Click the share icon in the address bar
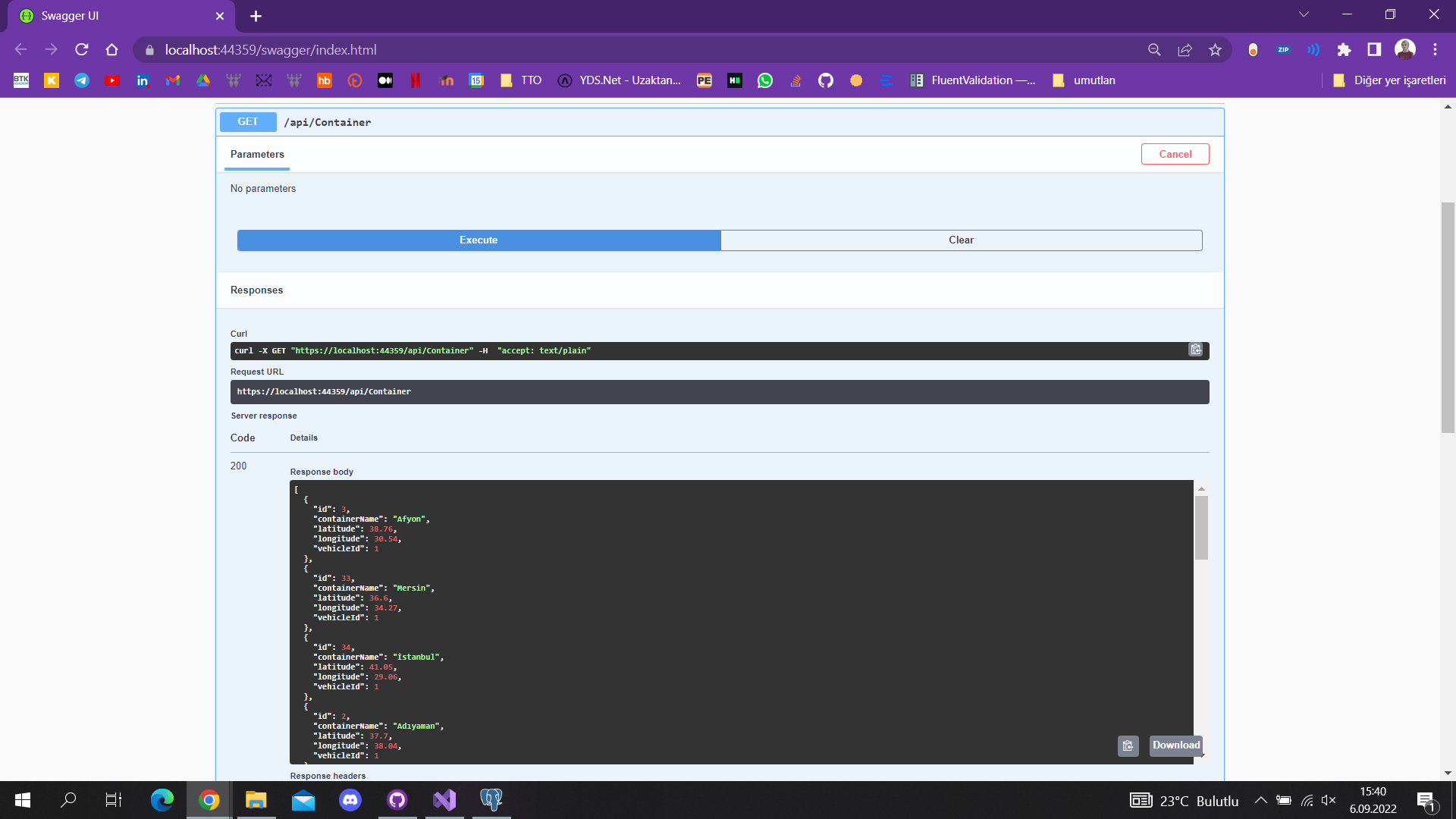The width and height of the screenshot is (1456, 819). pos(1185,49)
